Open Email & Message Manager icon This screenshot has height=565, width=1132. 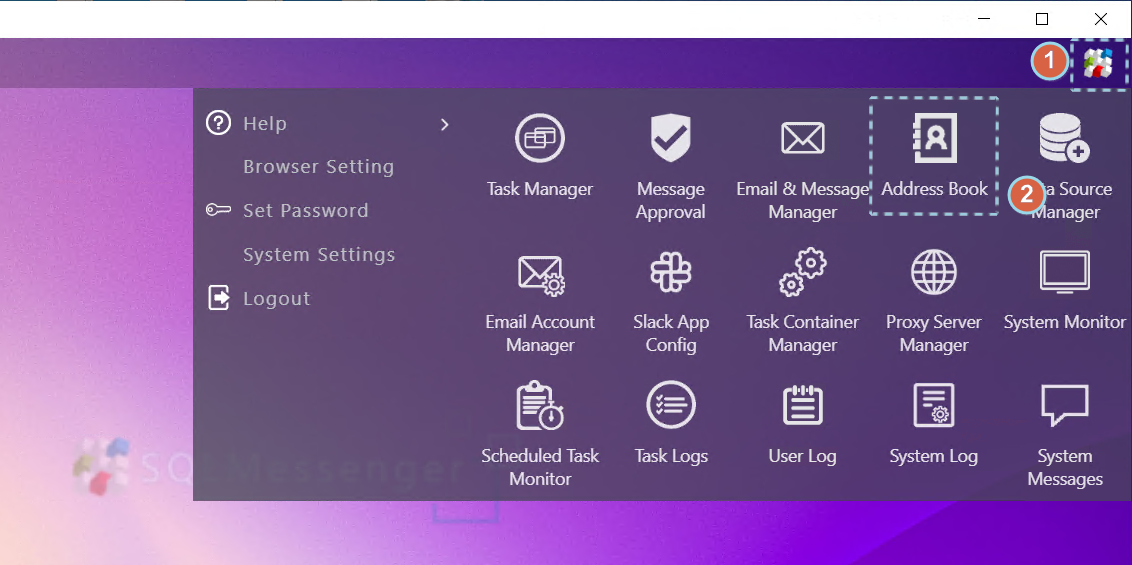click(x=802, y=137)
